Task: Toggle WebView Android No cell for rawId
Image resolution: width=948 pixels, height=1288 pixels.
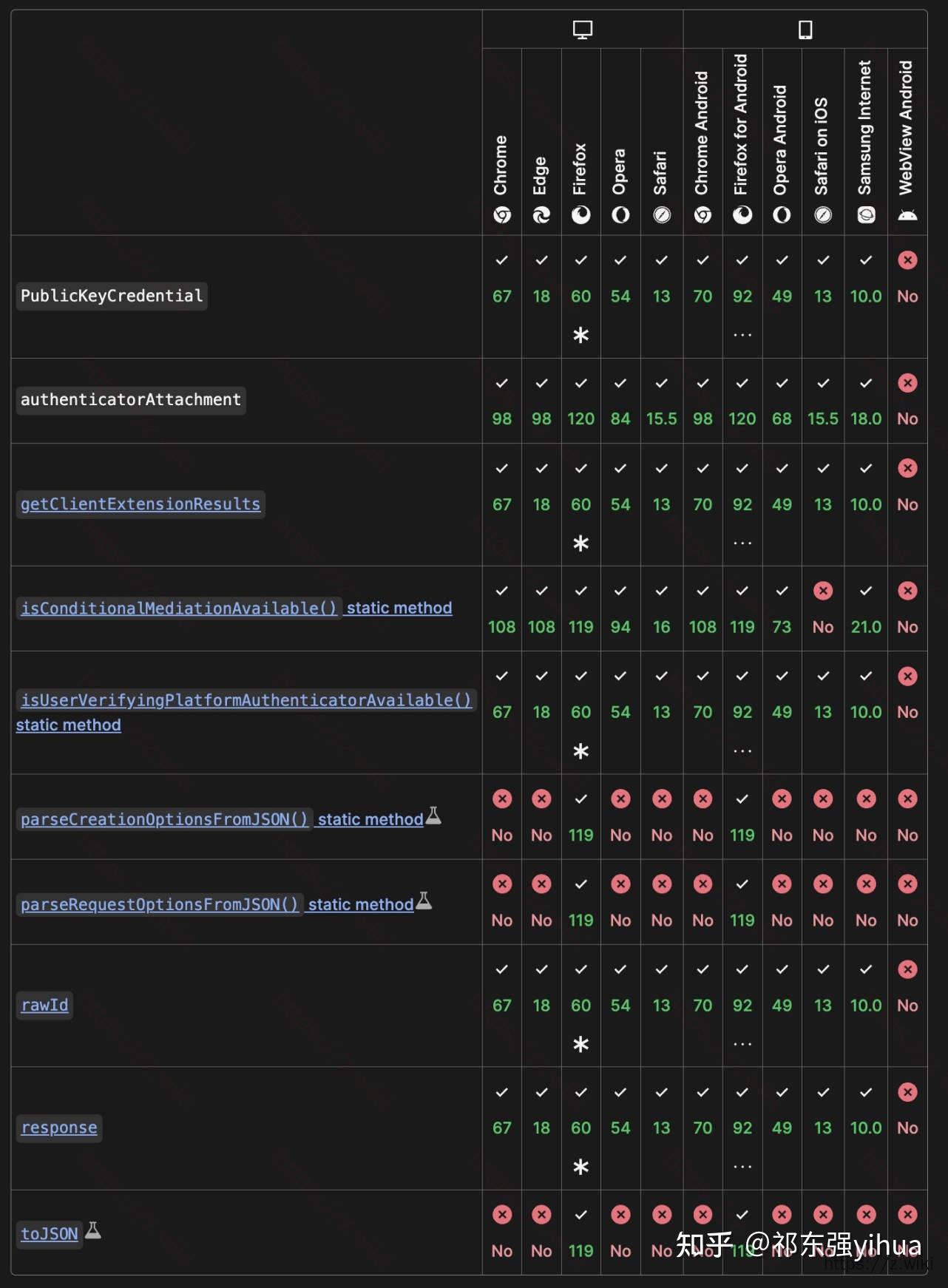Action: click(907, 988)
